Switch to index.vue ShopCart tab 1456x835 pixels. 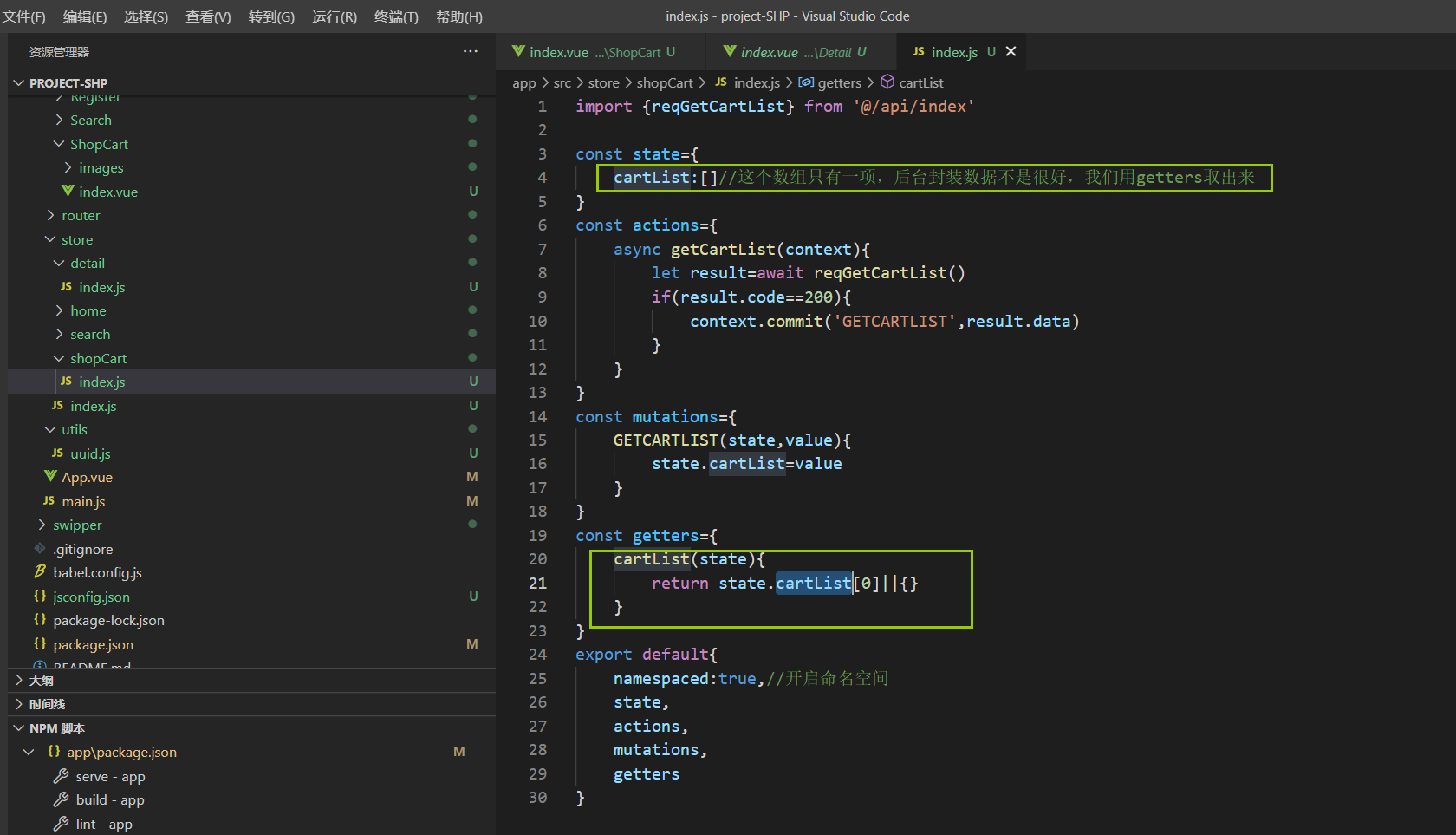tap(601, 52)
